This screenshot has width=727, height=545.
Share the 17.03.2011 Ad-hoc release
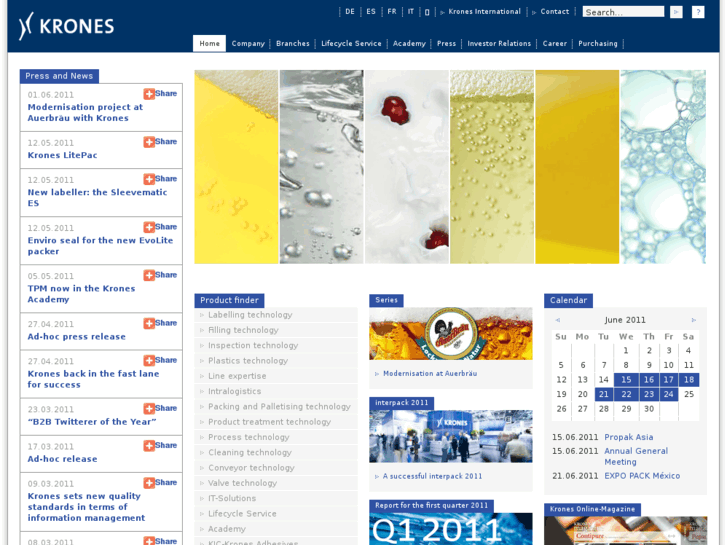(x=160, y=446)
